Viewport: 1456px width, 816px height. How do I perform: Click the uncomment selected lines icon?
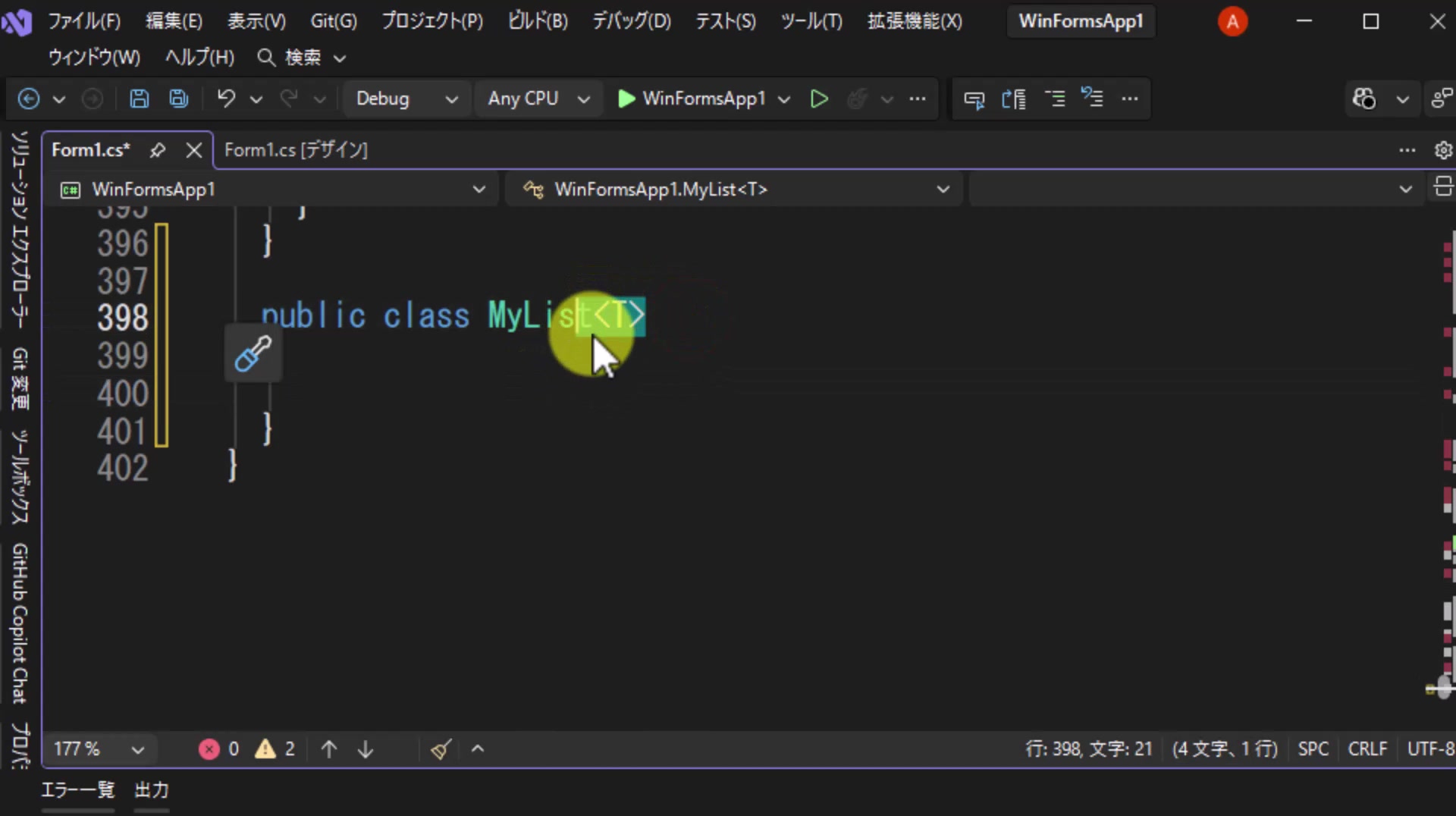click(1093, 97)
